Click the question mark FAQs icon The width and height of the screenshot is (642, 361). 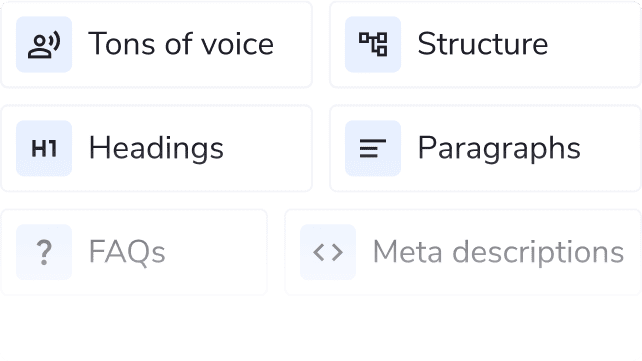click(44, 252)
